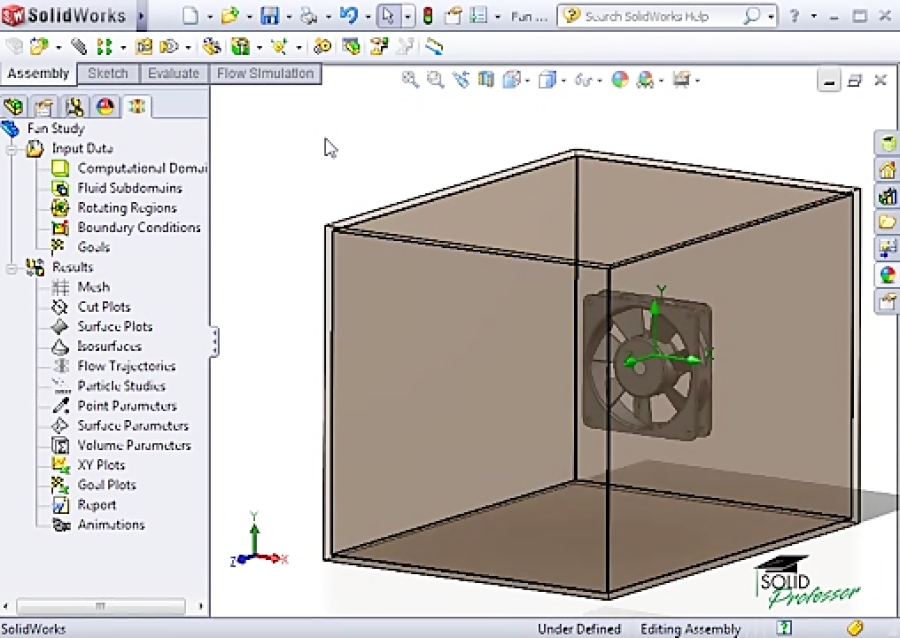Switch to the Flow Simulation tab
The width and height of the screenshot is (900, 638).
(x=265, y=73)
